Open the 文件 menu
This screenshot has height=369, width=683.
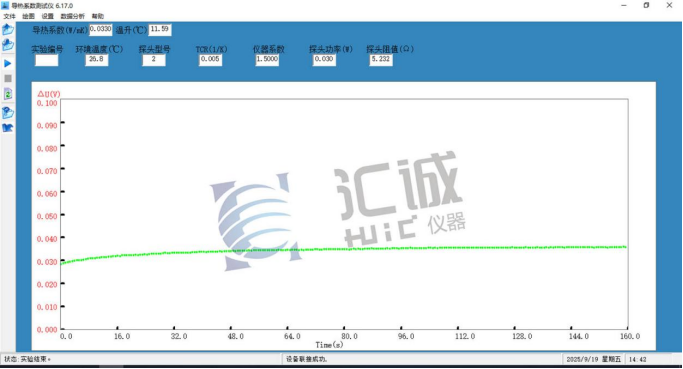(9, 16)
